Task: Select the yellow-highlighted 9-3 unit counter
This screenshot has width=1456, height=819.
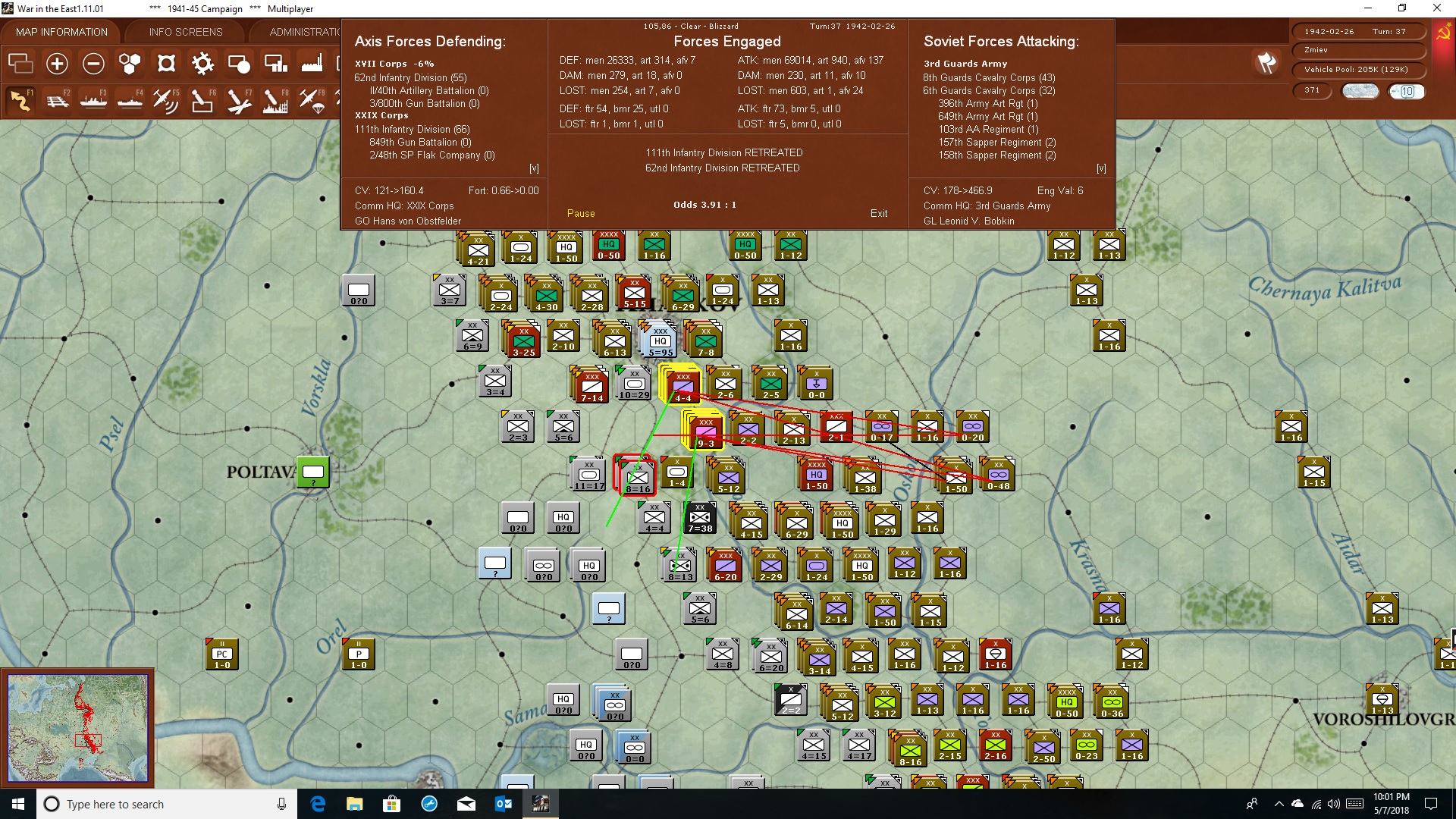Action: 705,431
